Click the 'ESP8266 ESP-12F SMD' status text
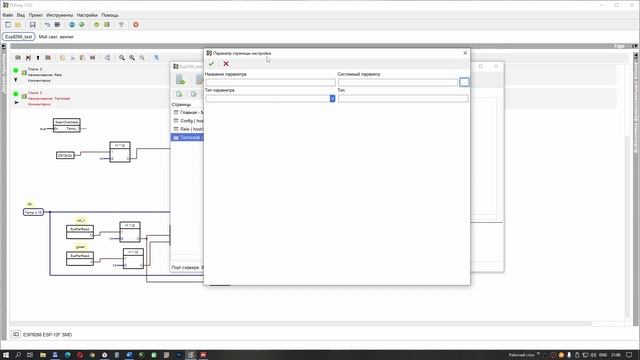640x360 pixels. 47,335
